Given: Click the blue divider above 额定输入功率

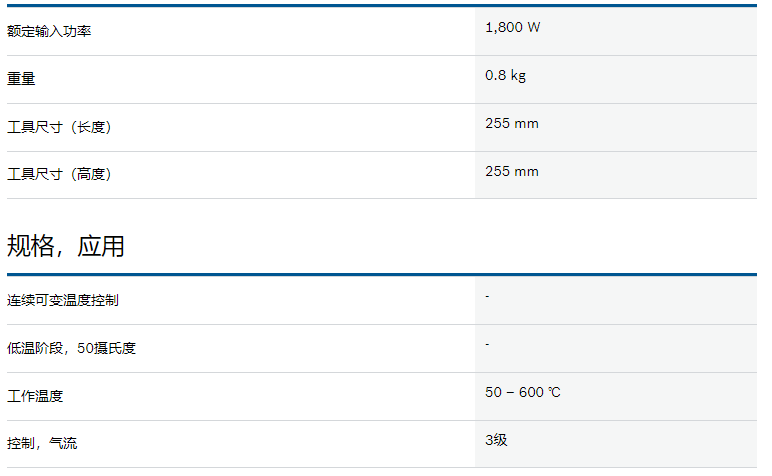Looking at the screenshot, I should (382, 5).
